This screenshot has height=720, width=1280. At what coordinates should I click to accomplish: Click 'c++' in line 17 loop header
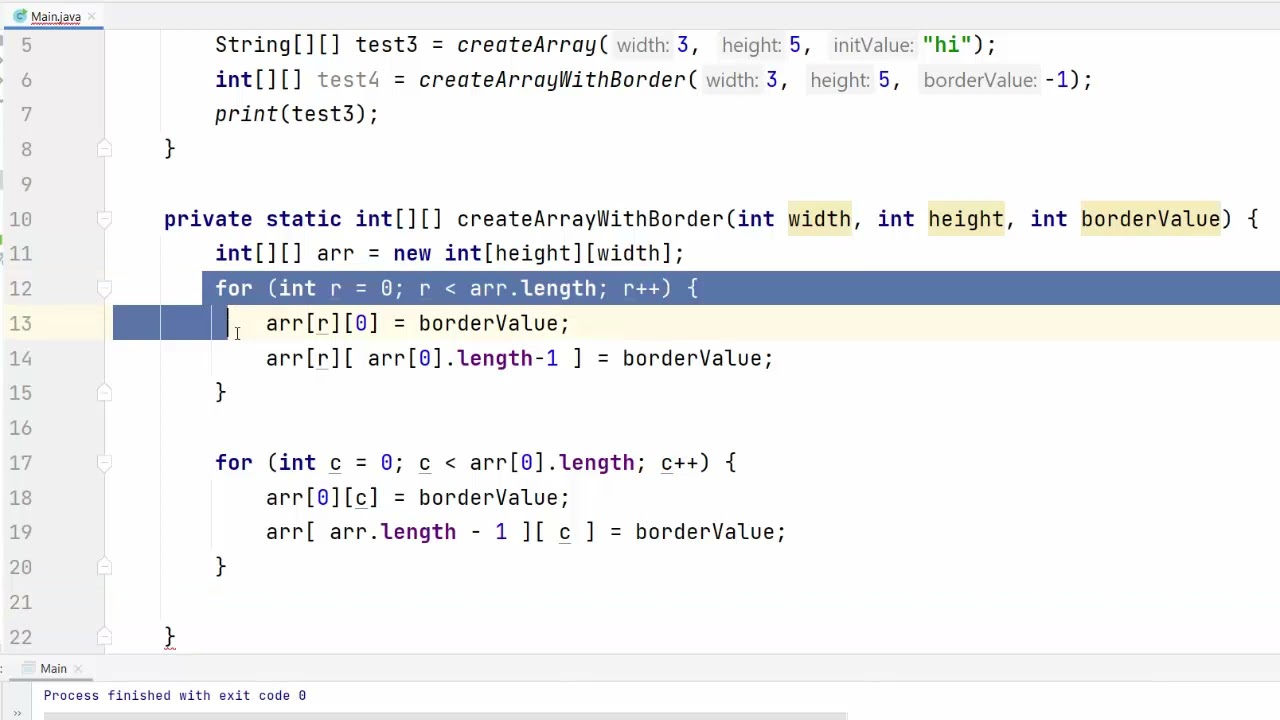click(x=678, y=463)
